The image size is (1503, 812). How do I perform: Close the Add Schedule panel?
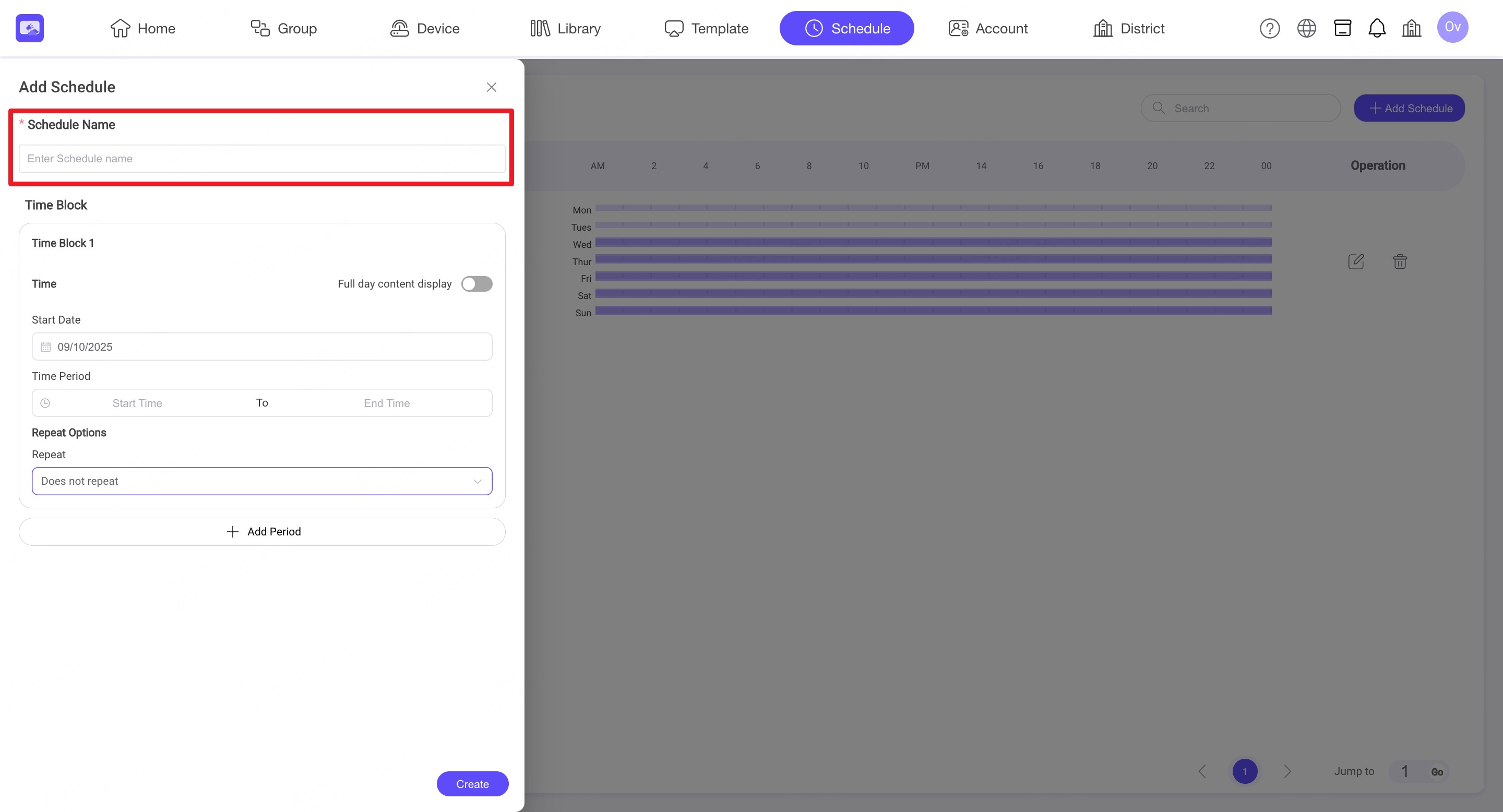tap(491, 87)
